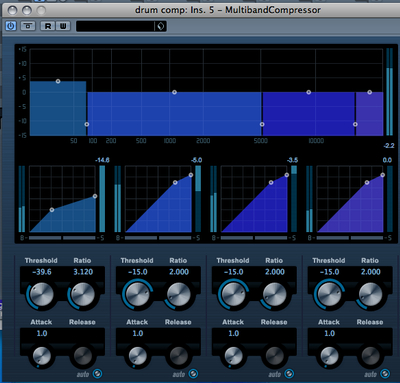Click band 2 attack value 1.0
This screenshot has height=383, width=400.
138,333
